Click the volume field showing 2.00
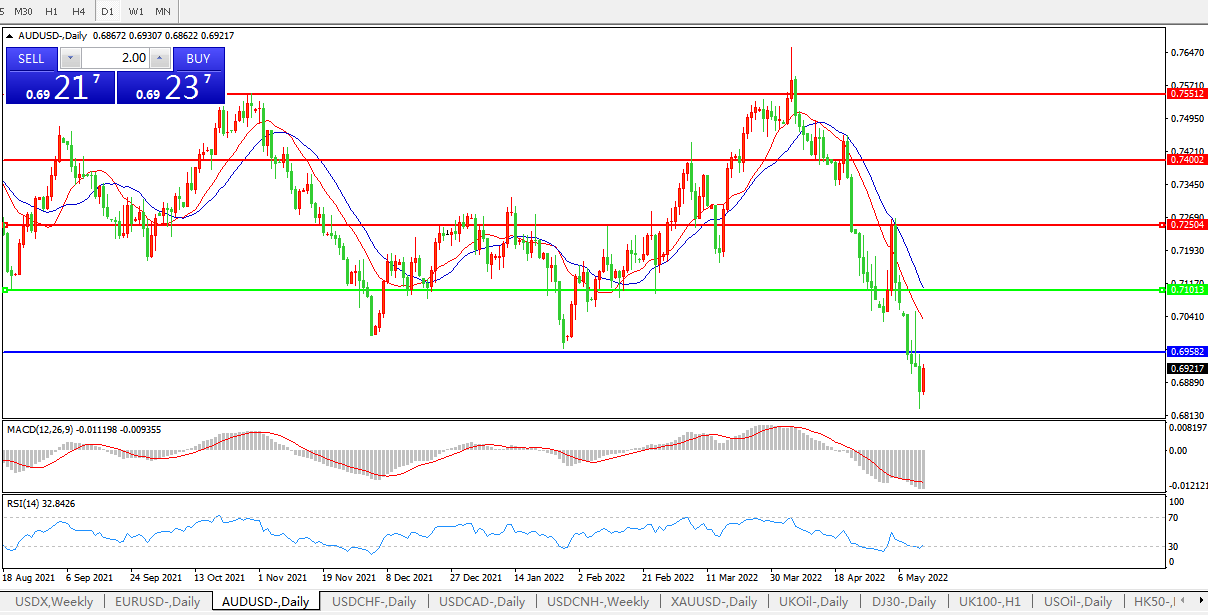This screenshot has height=615, width=1208. (114, 59)
